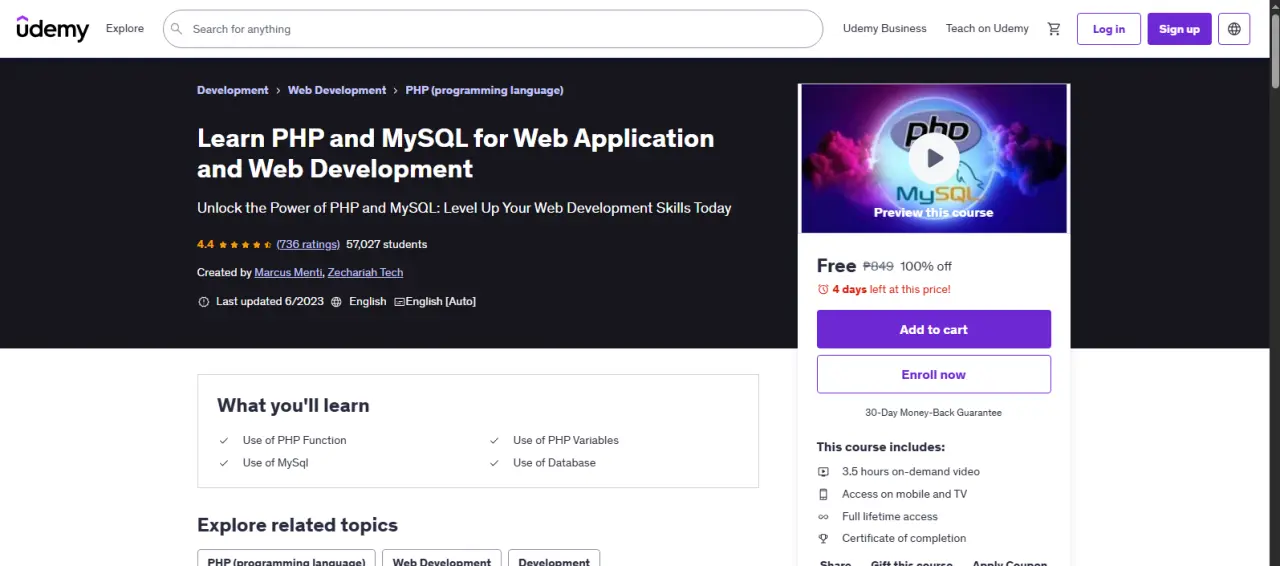Viewport: 1280px width, 566px height.
Task: Click the Free price label
Action: [x=836, y=265]
